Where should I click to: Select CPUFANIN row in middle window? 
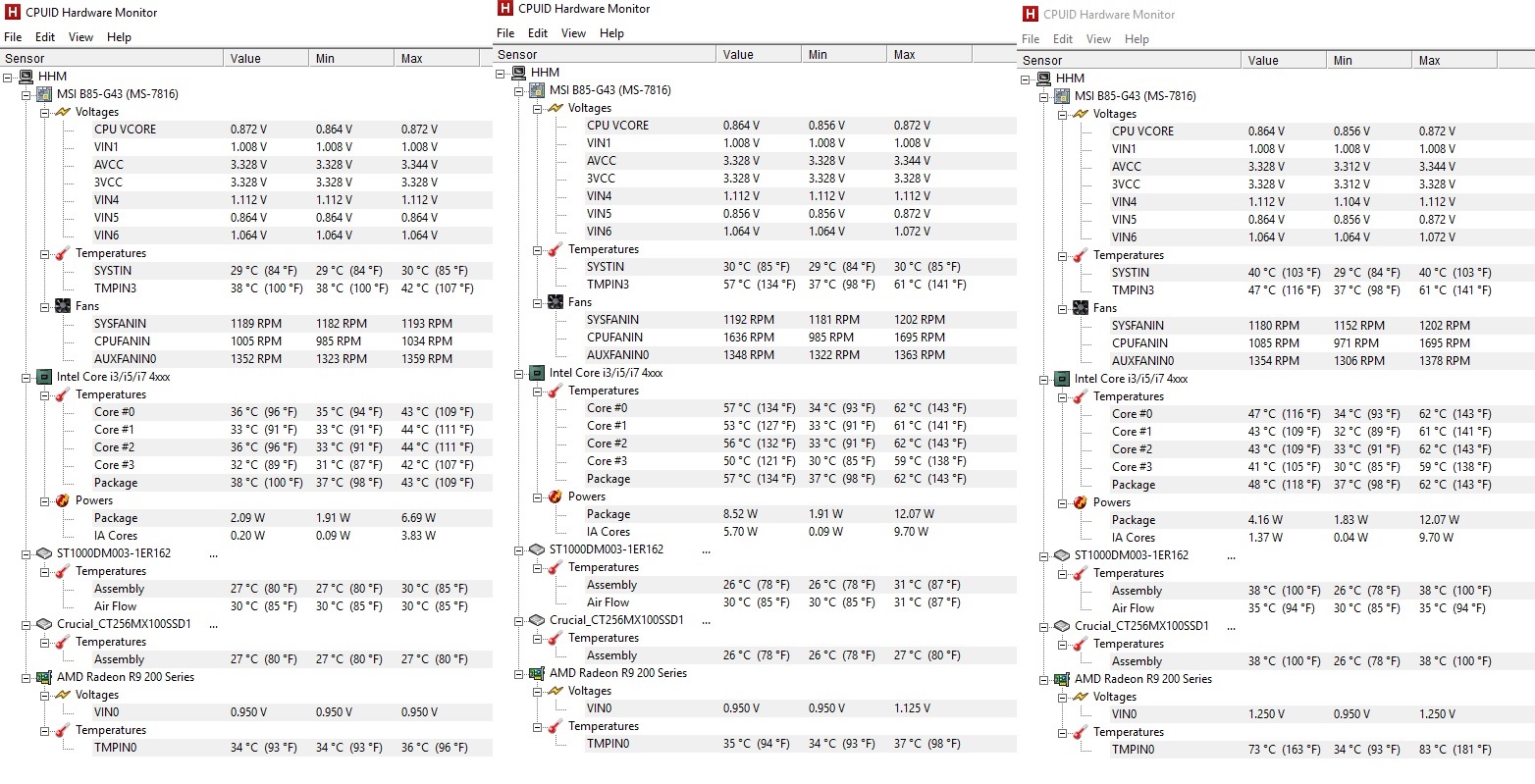pos(799,338)
